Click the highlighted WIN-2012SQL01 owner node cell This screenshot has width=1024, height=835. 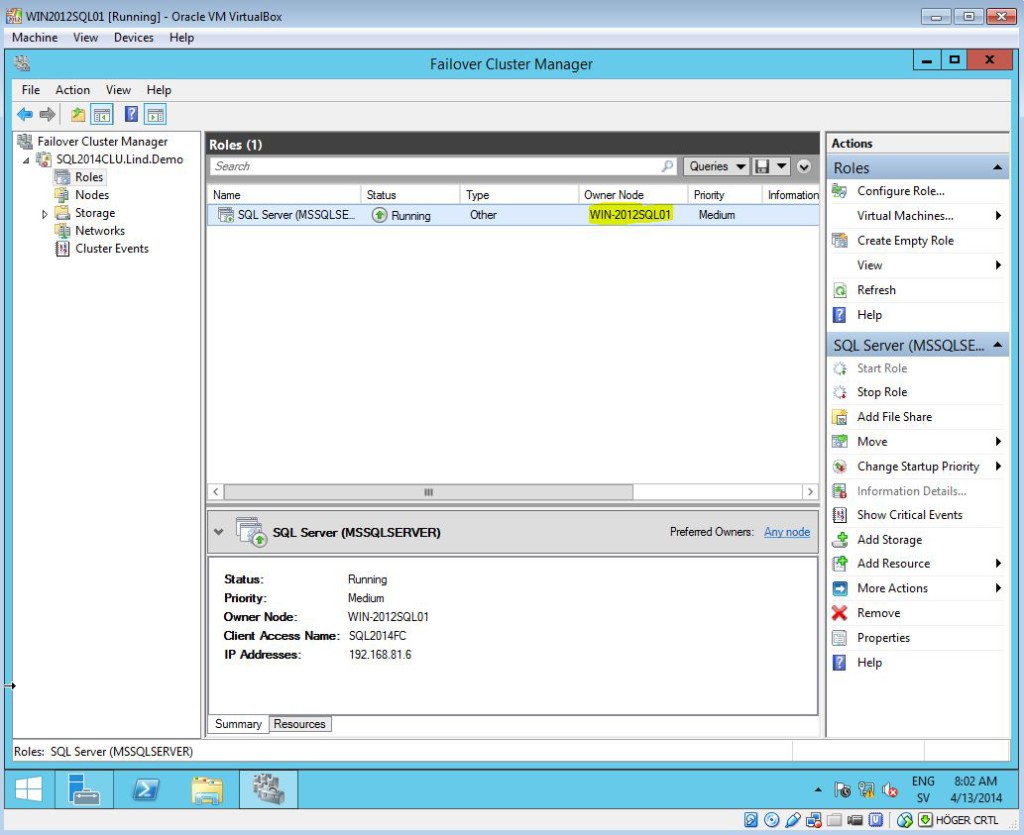[630, 215]
